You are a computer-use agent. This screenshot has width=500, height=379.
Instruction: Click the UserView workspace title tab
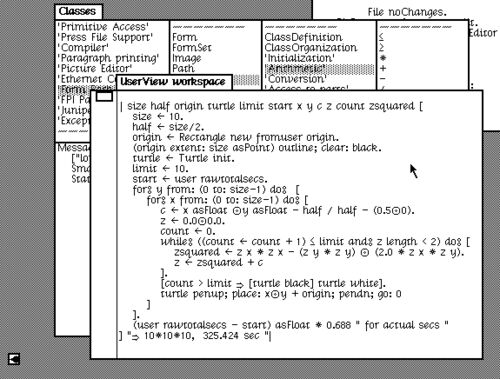tap(174, 82)
